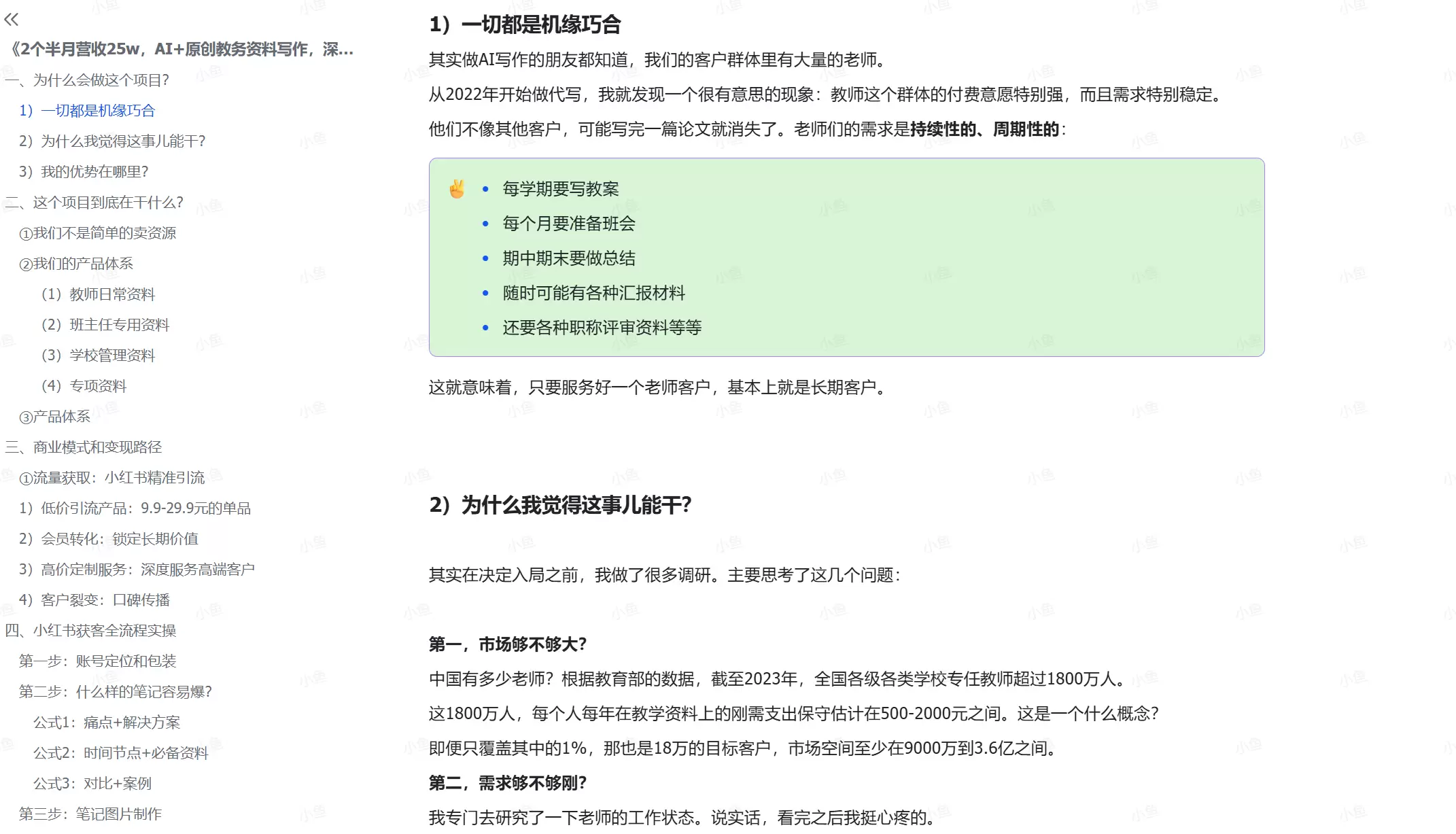Open section 2）为什么我觉得这事儿能干?
1456x834 pixels.
(114, 141)
